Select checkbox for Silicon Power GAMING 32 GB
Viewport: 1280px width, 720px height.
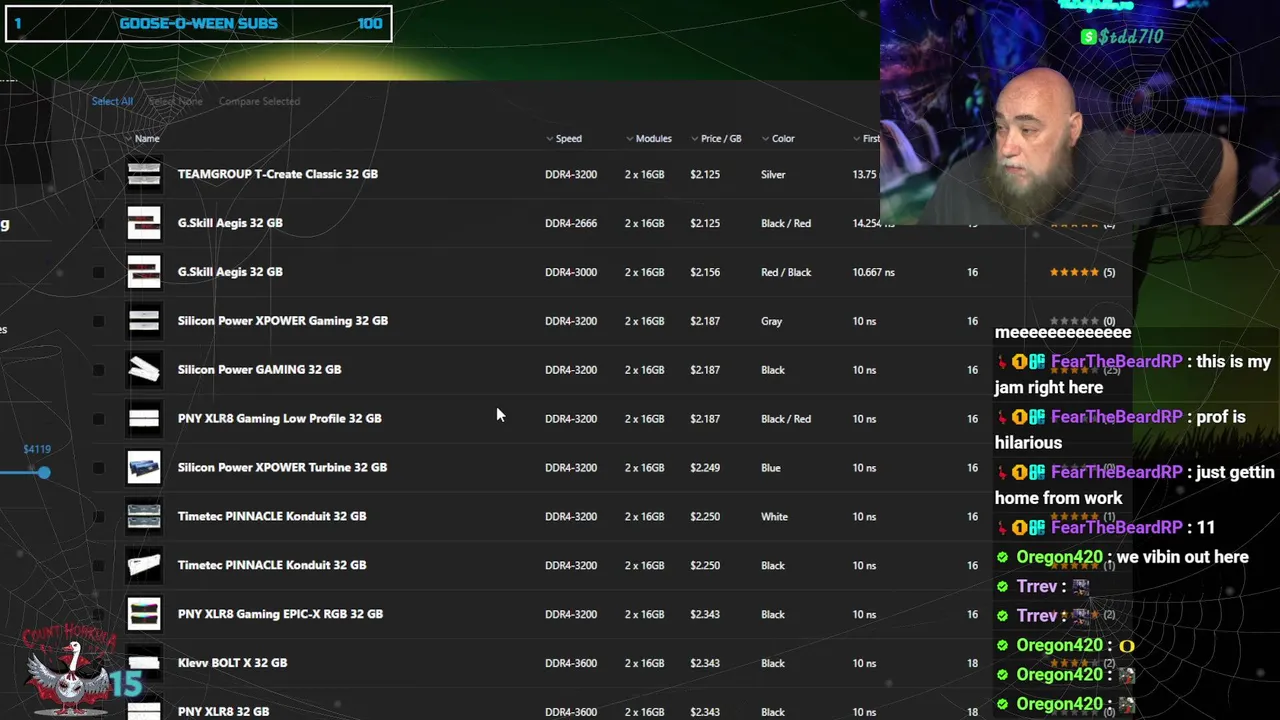pos(98,370)
